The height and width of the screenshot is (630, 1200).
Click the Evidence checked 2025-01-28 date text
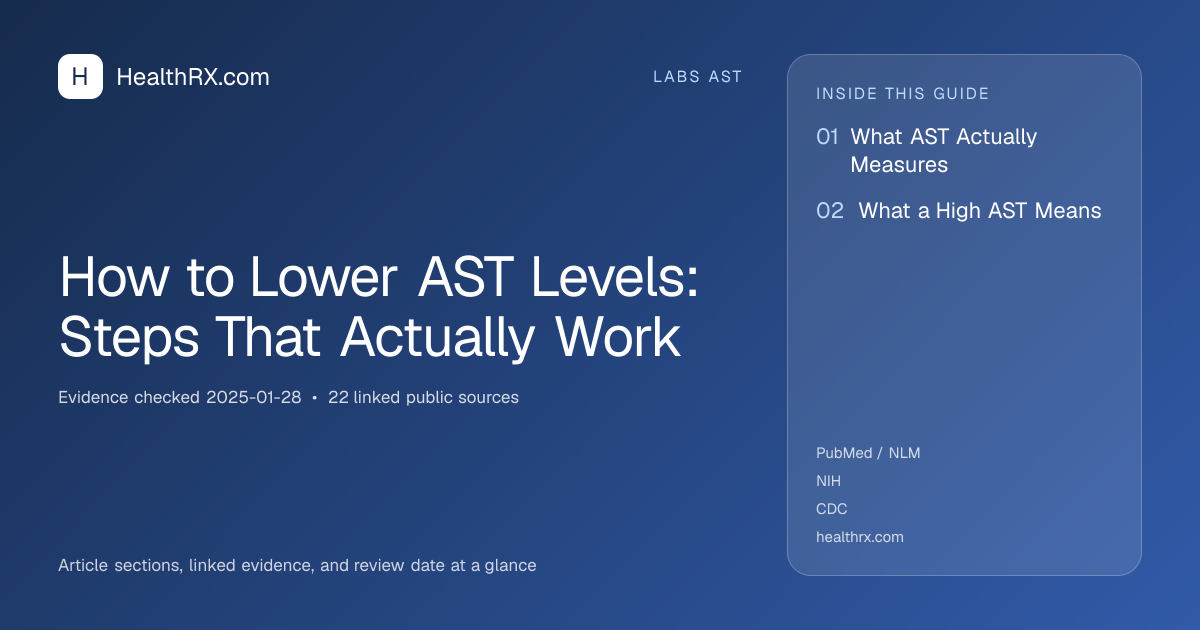point(180,397)
